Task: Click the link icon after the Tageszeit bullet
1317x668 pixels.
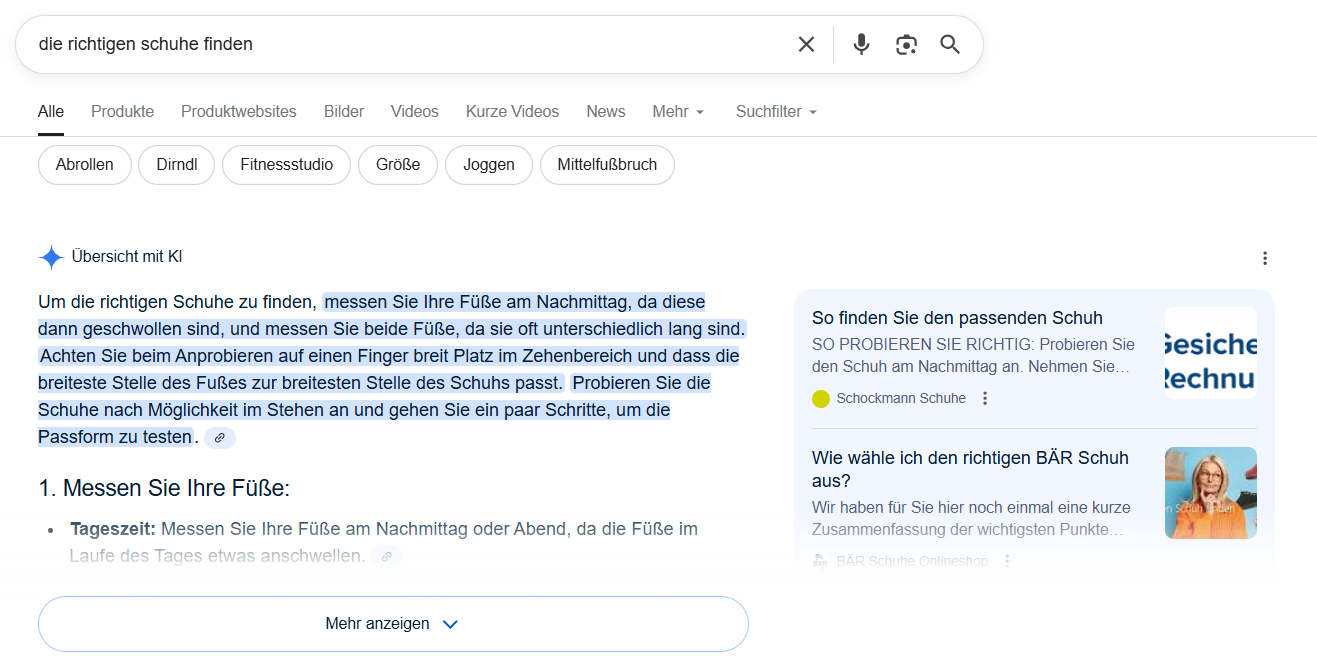Action: tap(386, 556)
